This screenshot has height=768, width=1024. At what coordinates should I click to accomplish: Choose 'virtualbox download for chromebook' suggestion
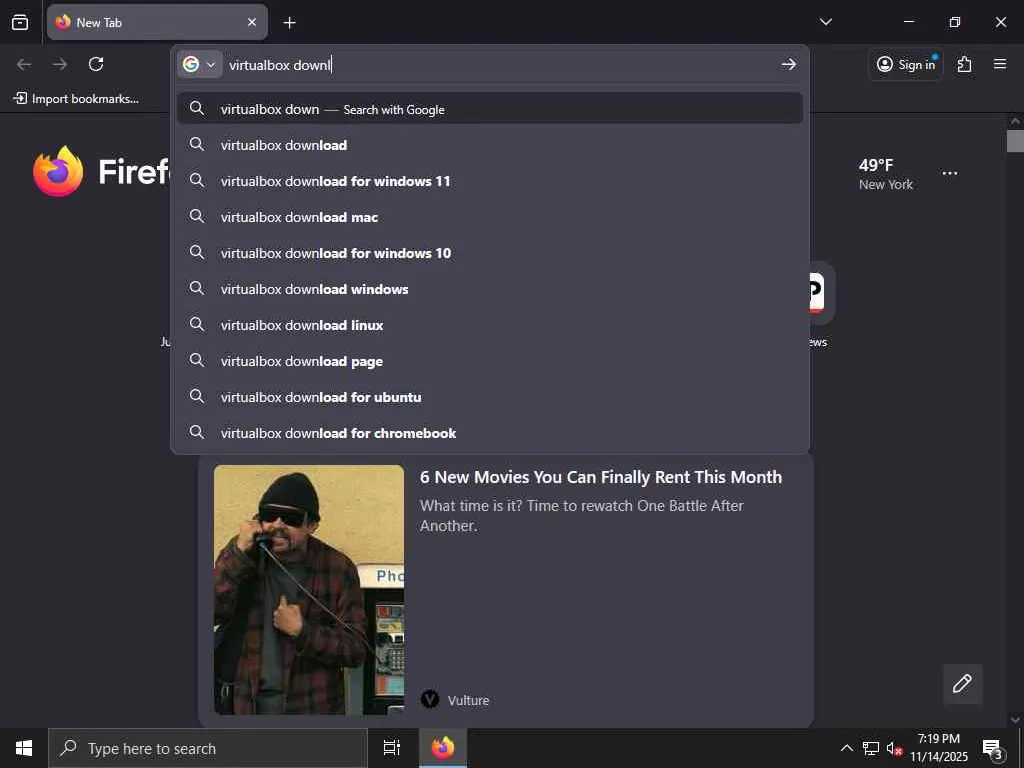click(490, 432)
